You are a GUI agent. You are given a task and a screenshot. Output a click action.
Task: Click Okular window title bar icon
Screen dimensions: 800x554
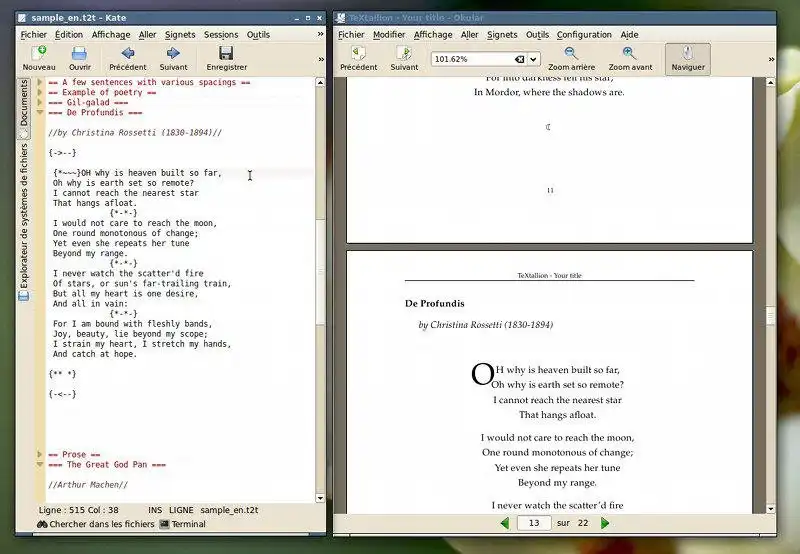click(340, 18)
